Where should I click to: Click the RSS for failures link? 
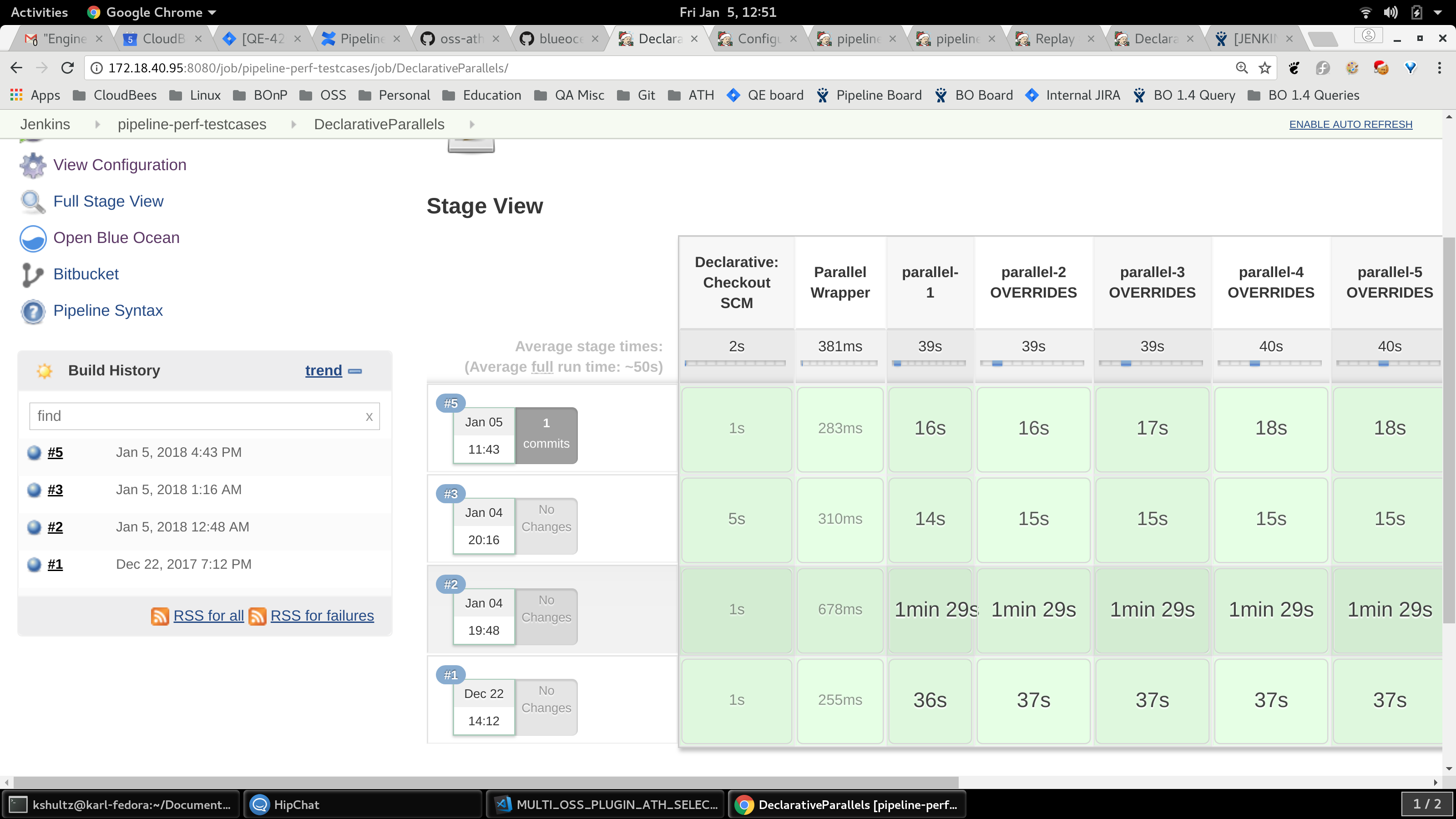pyautogui.click(x=322, y=616)
